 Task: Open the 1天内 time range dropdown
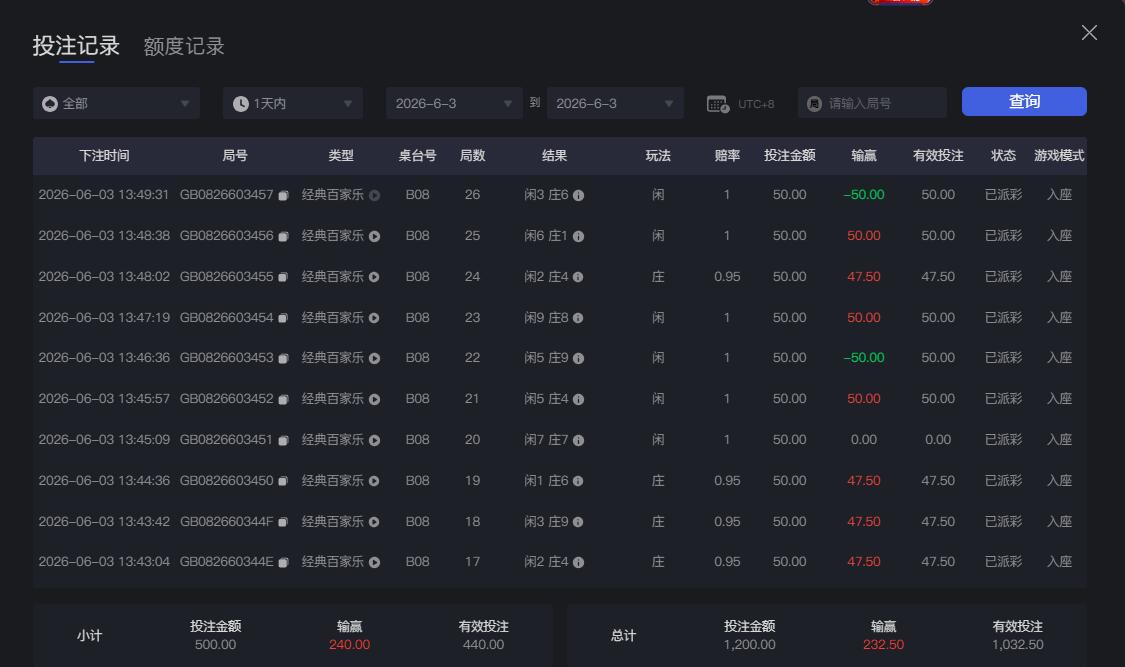click(293, 103)
